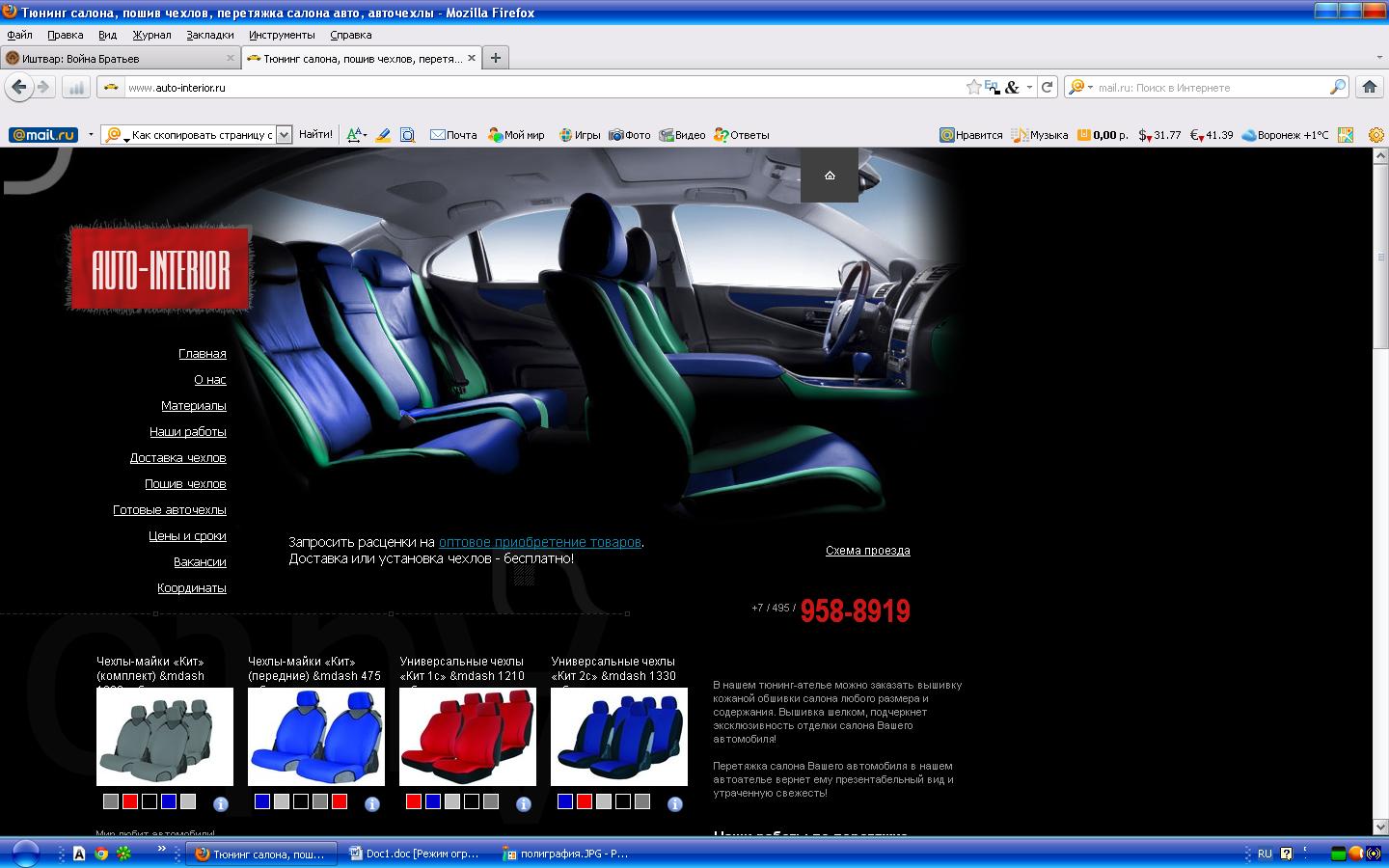Click the Firefox Home button
This screenshot has height=868, width=1389.
[x=1369, y=87]
